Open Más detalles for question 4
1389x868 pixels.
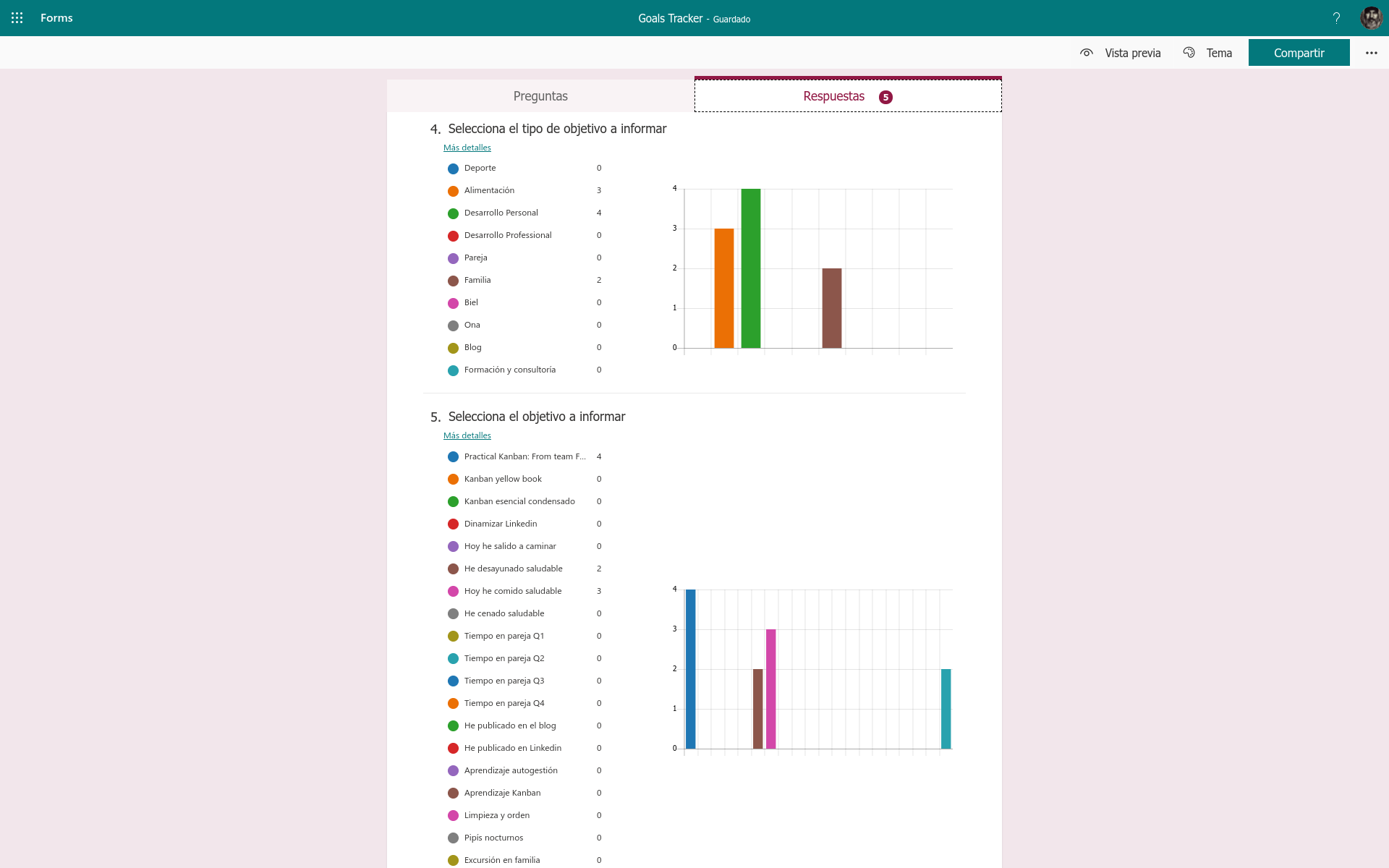click(467, 148)
